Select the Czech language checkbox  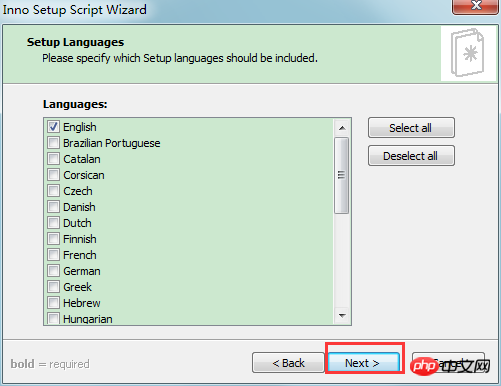(53, 191)
